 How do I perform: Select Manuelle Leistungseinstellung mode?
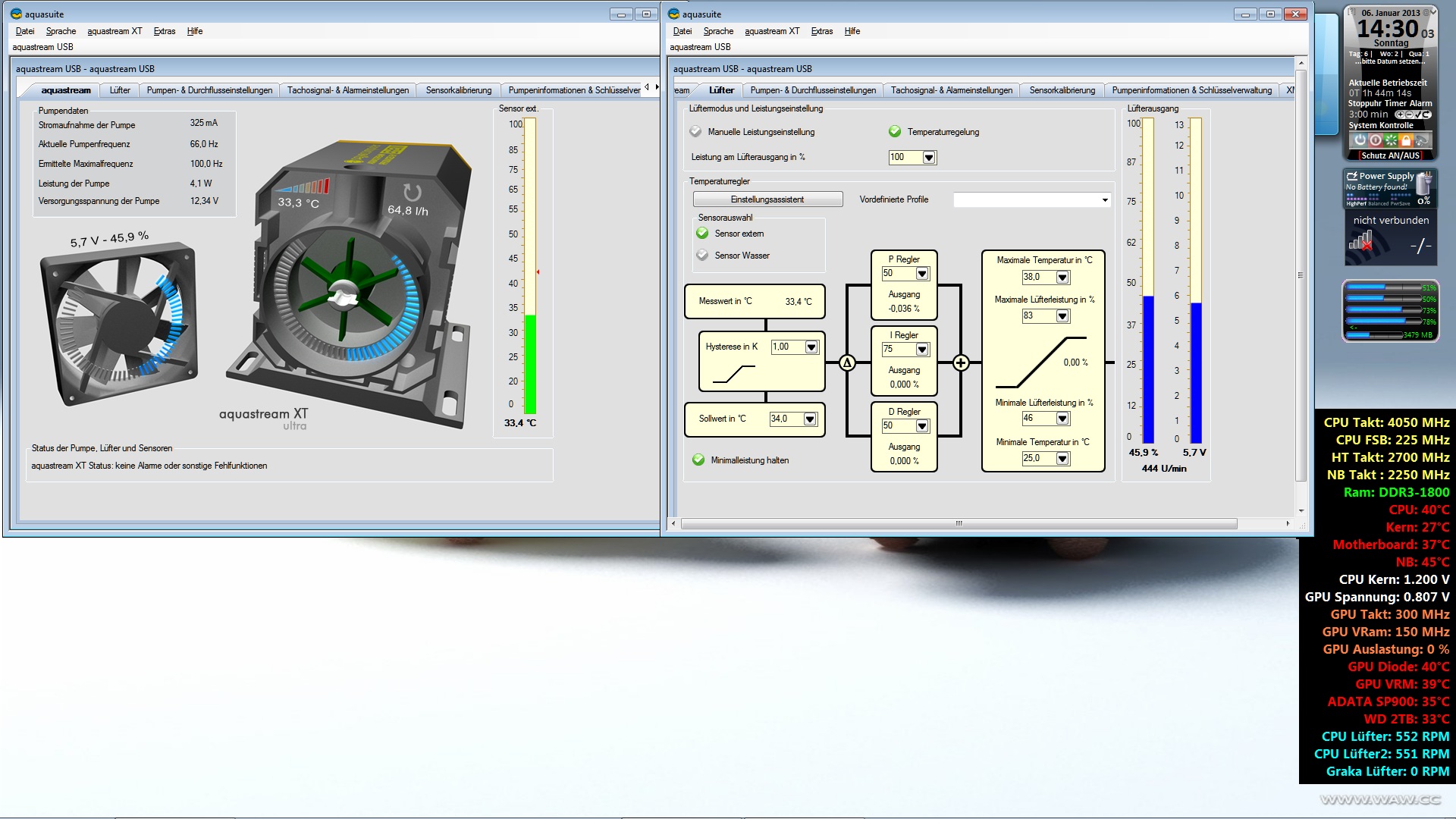tap(696, 132)
